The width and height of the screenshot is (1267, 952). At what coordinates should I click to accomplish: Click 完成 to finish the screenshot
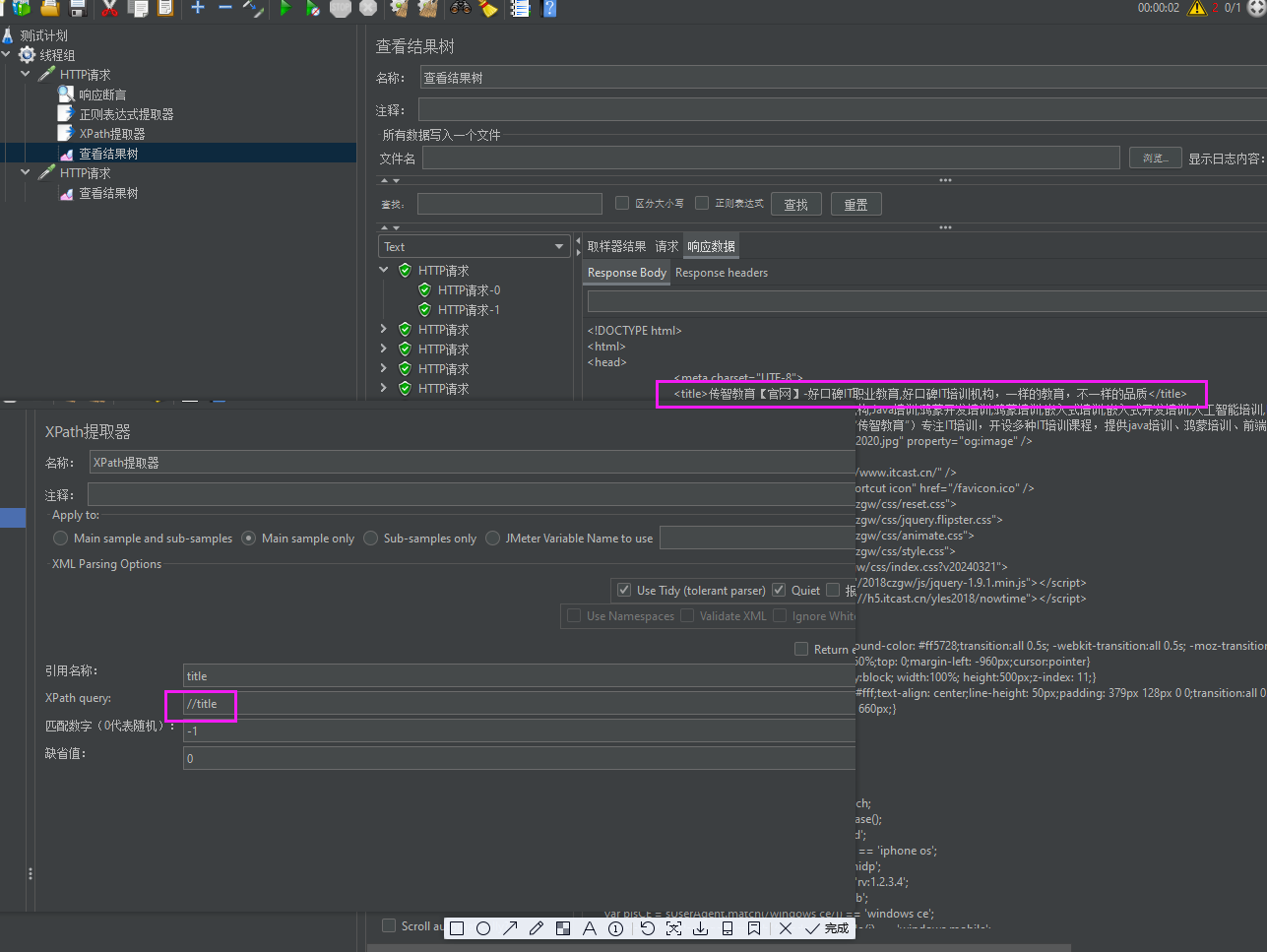[x=828, y=928]
